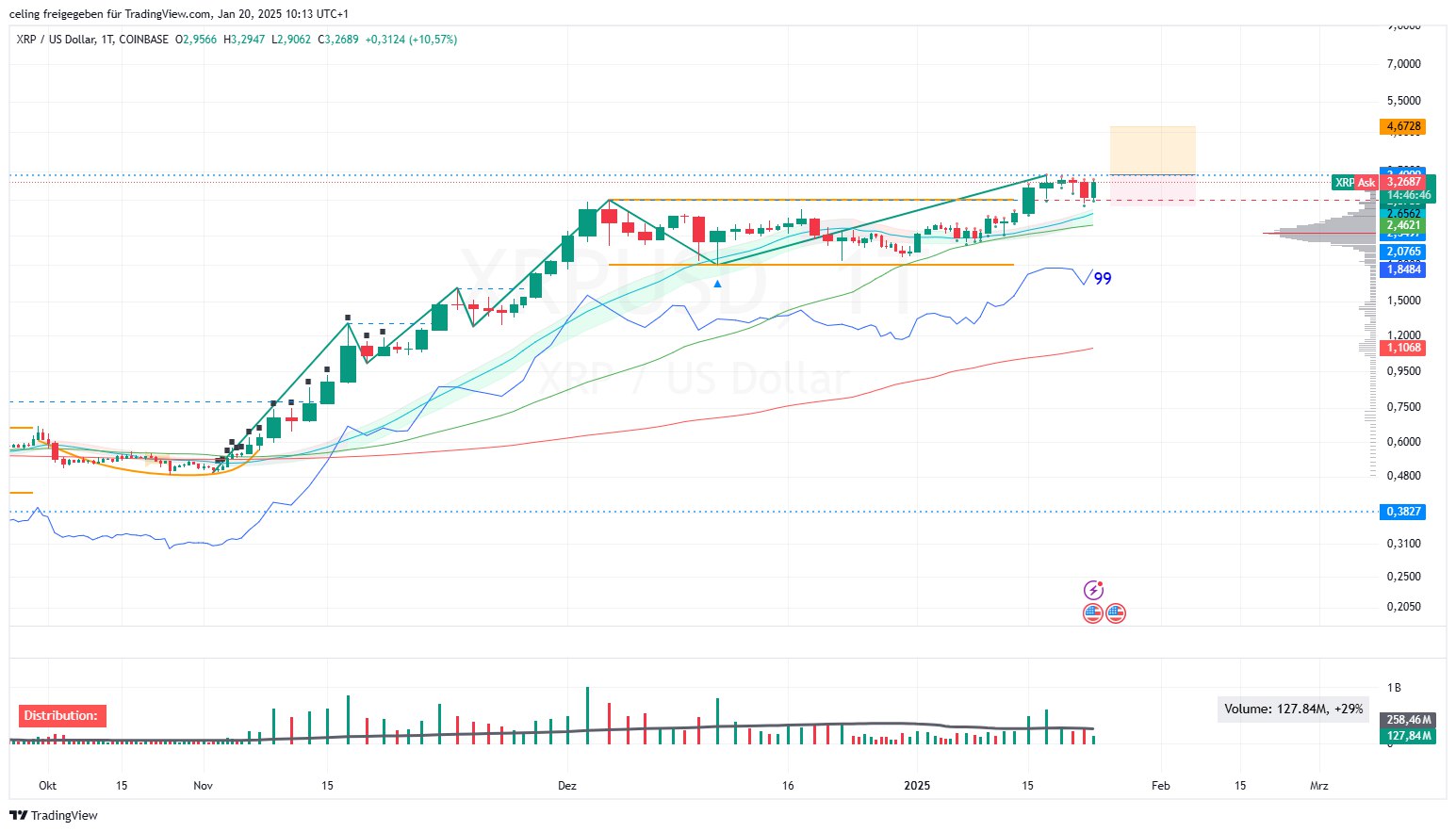Click the red 1,1068 moving average label

[x=1403, y=348]
